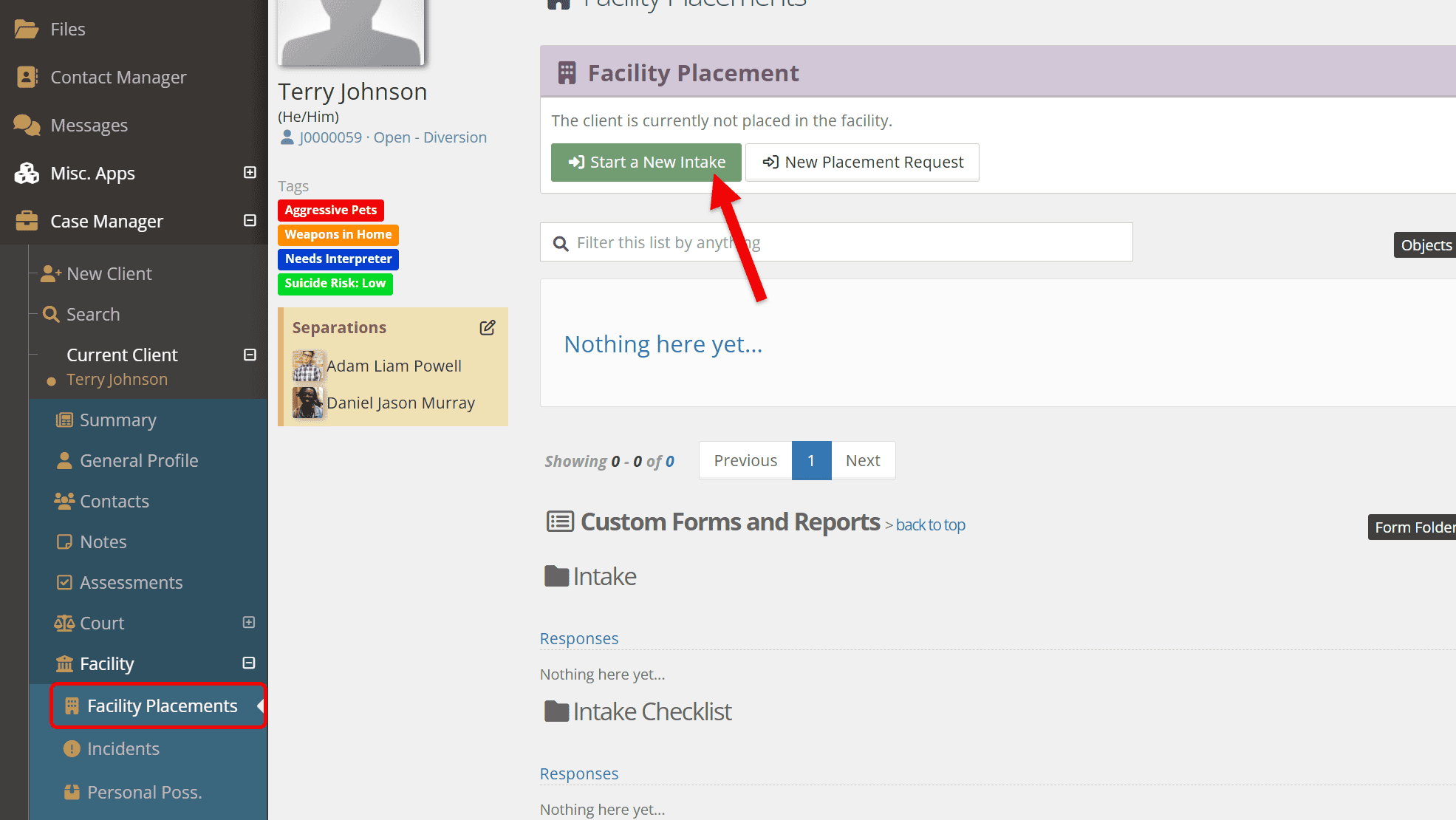Image resolution: width=1456 pixels, height=820 pixels.
Task: Select page 1 in pagination
Action: pos(811,460)
